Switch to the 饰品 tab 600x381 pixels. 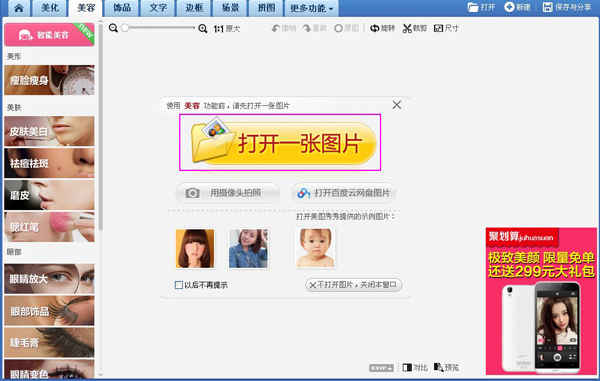[x=122, y=8]
